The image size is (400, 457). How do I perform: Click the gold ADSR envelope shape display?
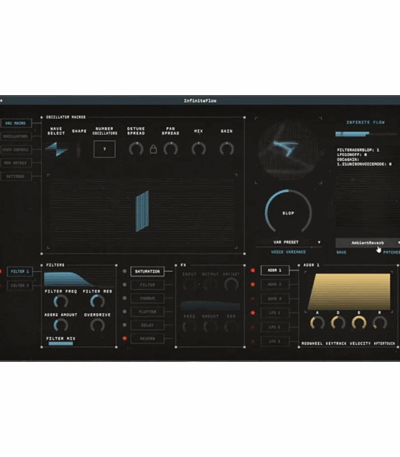click(x=349, y=292)
